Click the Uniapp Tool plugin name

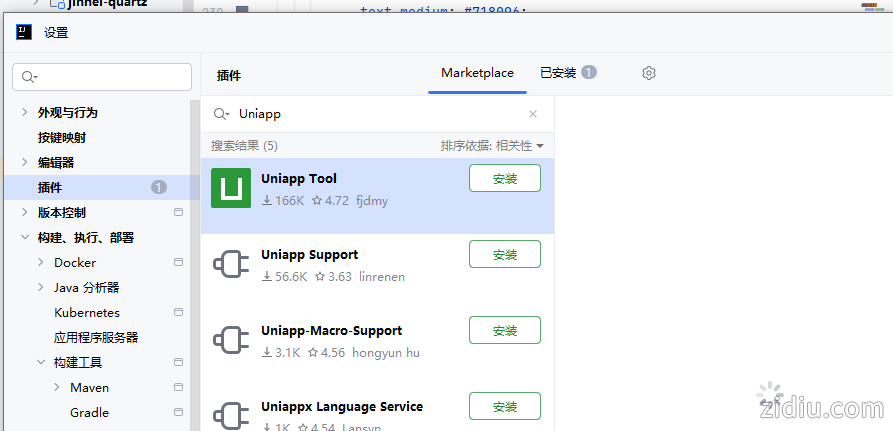[x=299, y=178]
